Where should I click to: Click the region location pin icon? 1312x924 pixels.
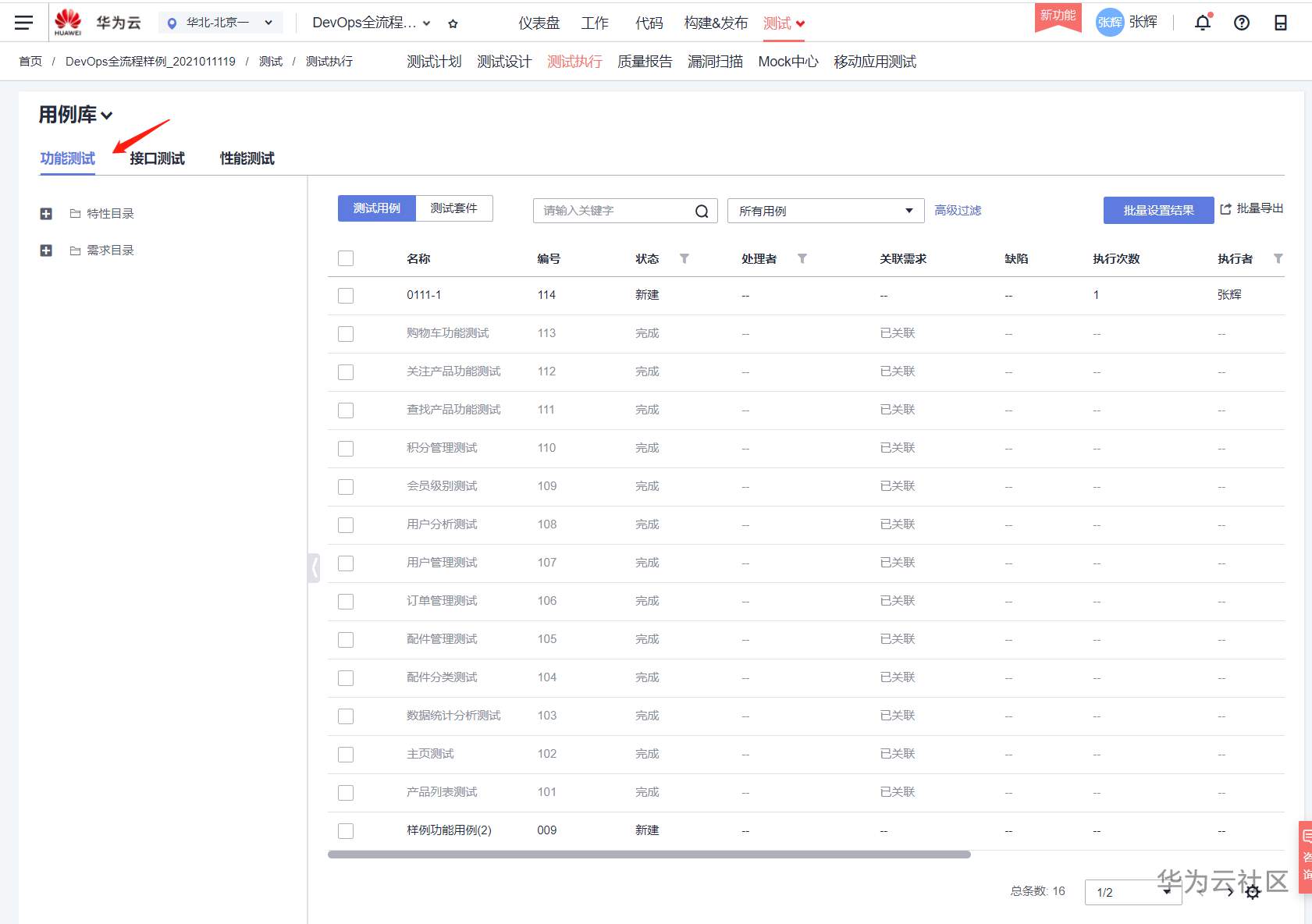point(172,23)
